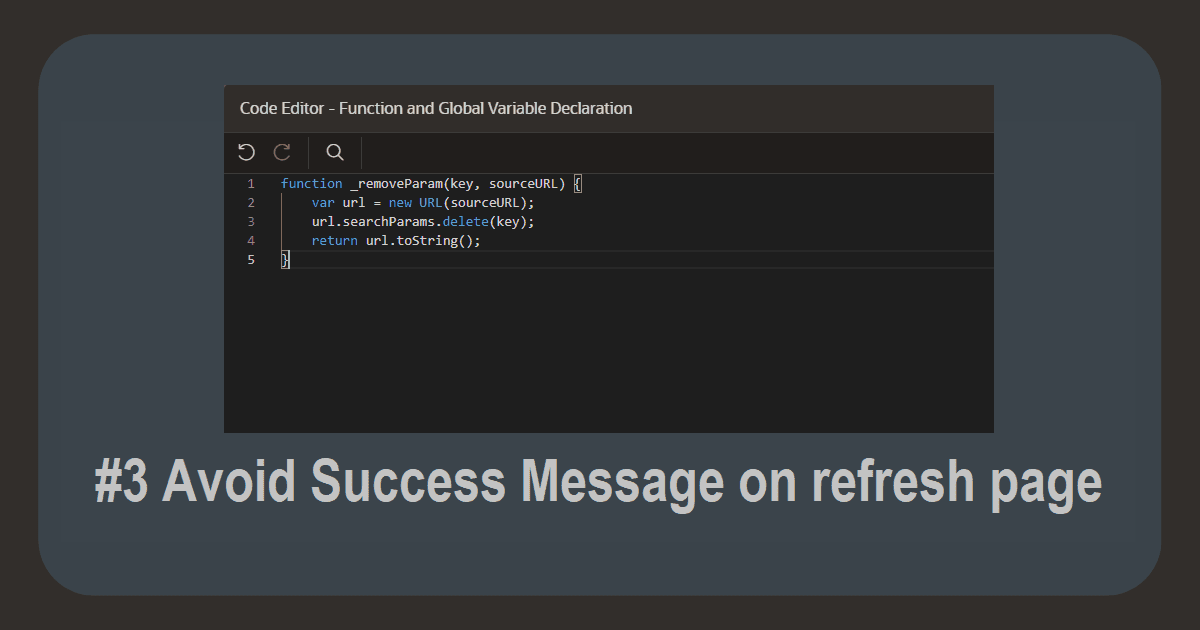The width and height of the screenshot is (1200, 630).
Task: Open the Find magnifier icon
Action: pyautogui.click(x=335, y=152)
